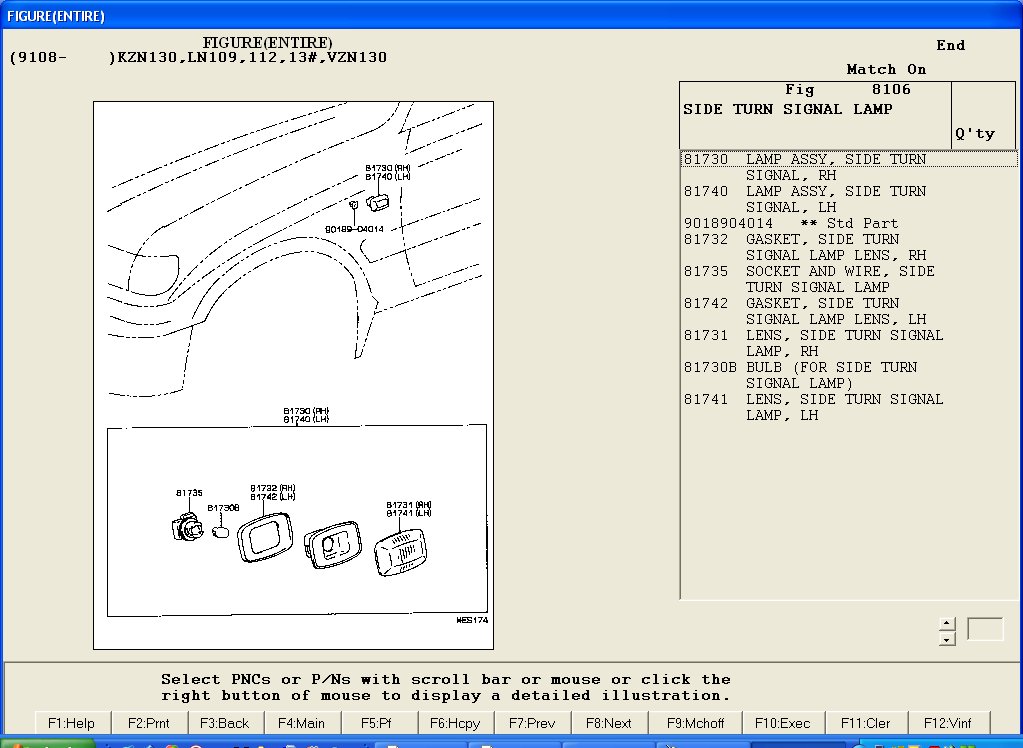Viewport: 1023px width, 748px height.
Task: Show next figure with F8:Next
Action: [609, 723]
